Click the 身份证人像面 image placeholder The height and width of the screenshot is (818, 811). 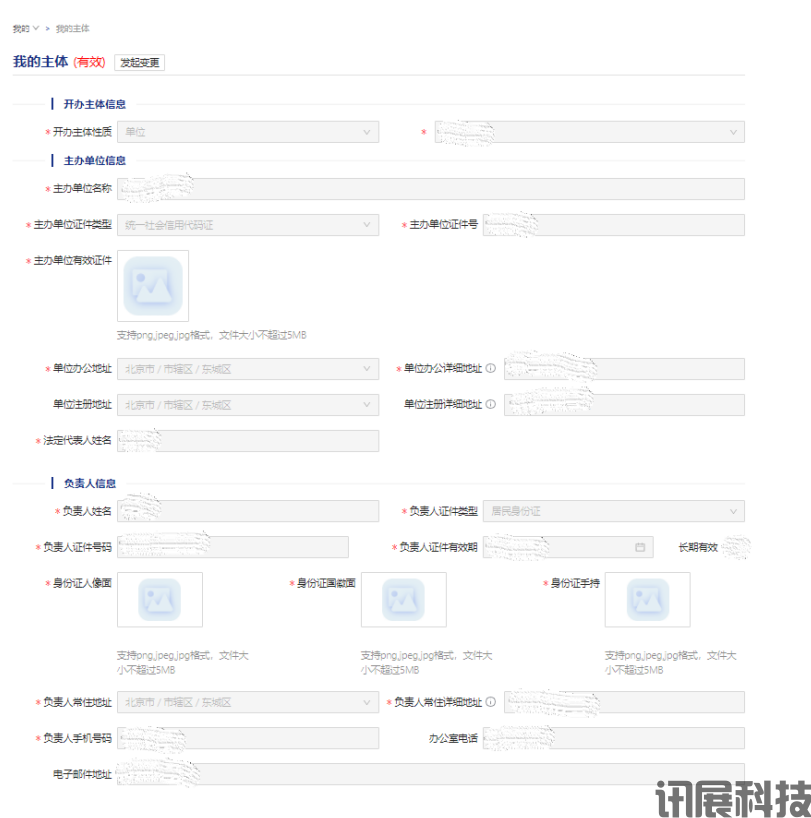pyautogui.click(x=159, y=599)
